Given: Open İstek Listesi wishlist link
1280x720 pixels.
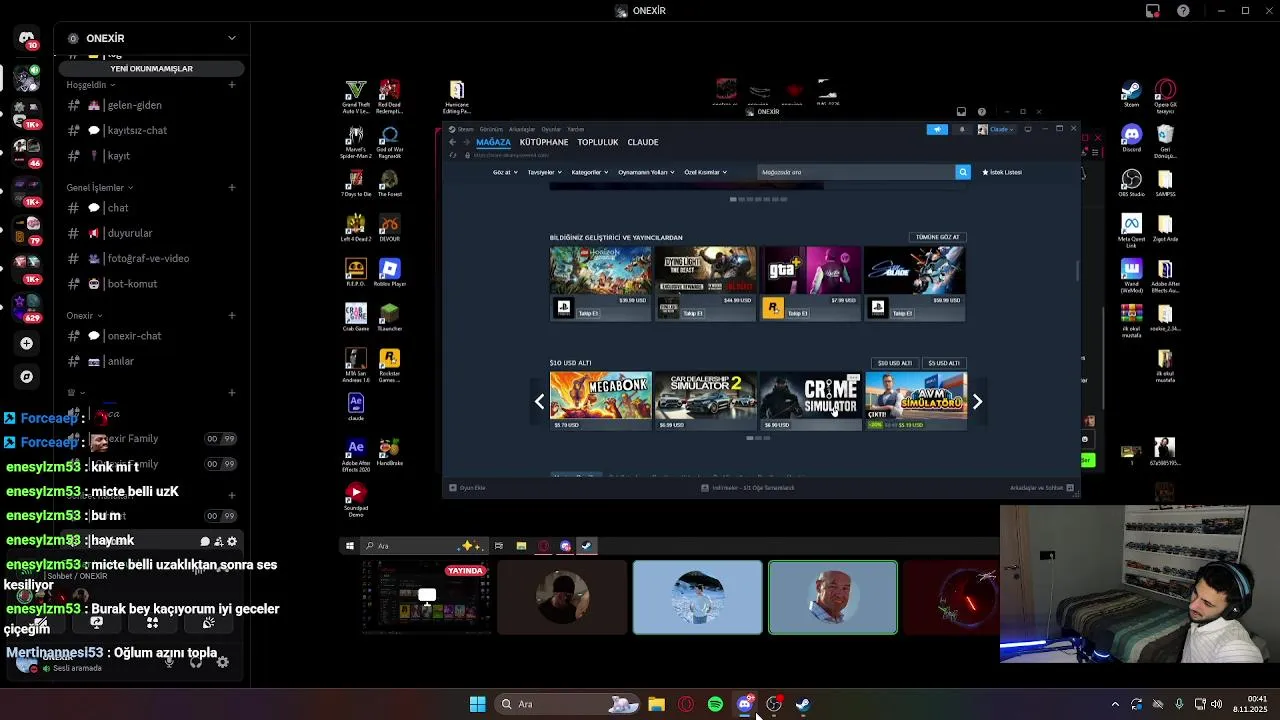Looking at the screenshot, I should click(x=1002, y=172).
